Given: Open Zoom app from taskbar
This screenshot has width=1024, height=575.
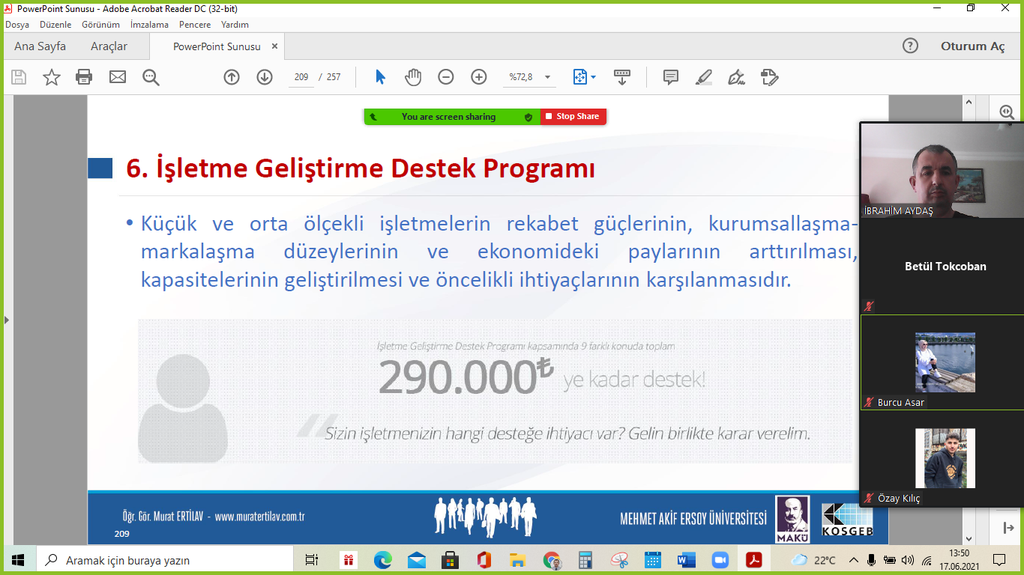Looking at the screenshot, I should (x=720, y=560).
